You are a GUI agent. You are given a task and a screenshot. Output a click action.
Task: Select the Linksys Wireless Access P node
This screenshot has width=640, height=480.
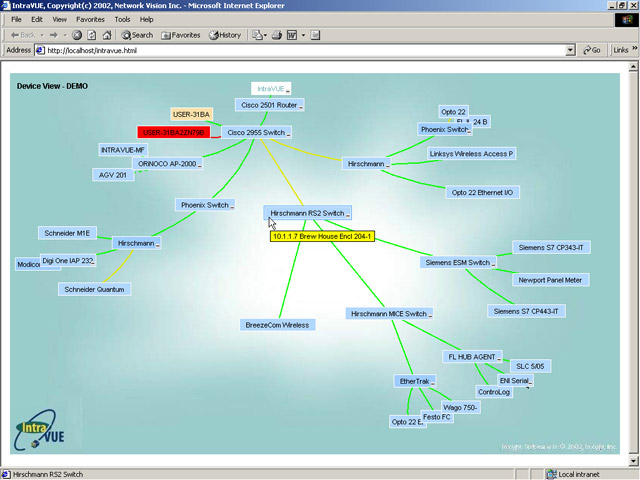471,154
